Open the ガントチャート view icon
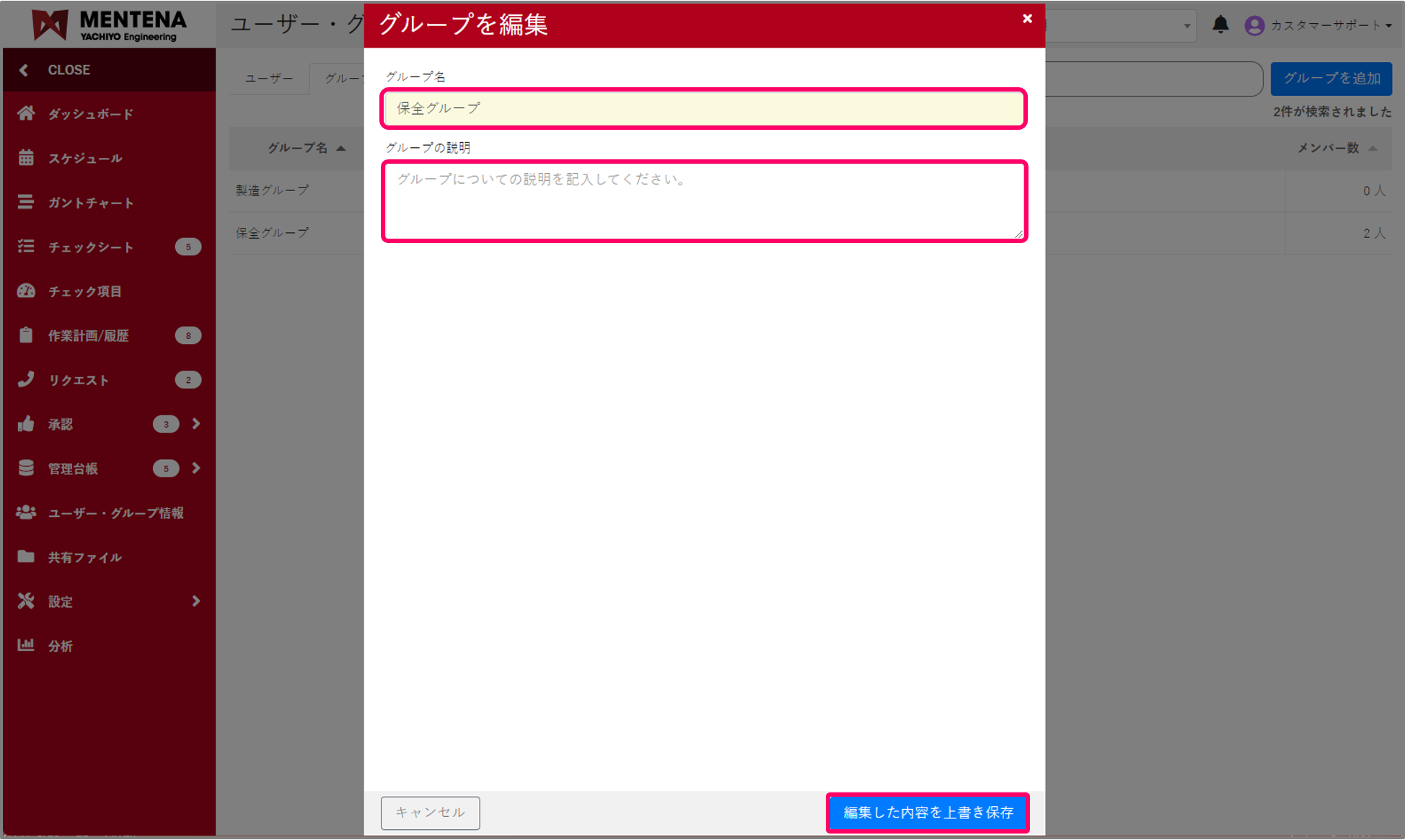 point(27,203)
